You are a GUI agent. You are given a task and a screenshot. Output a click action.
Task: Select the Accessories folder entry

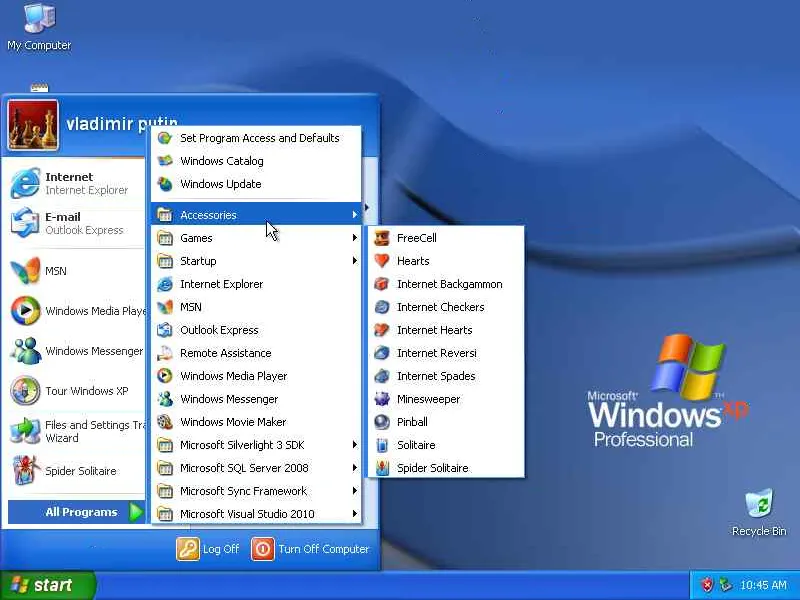coord(256,215)
